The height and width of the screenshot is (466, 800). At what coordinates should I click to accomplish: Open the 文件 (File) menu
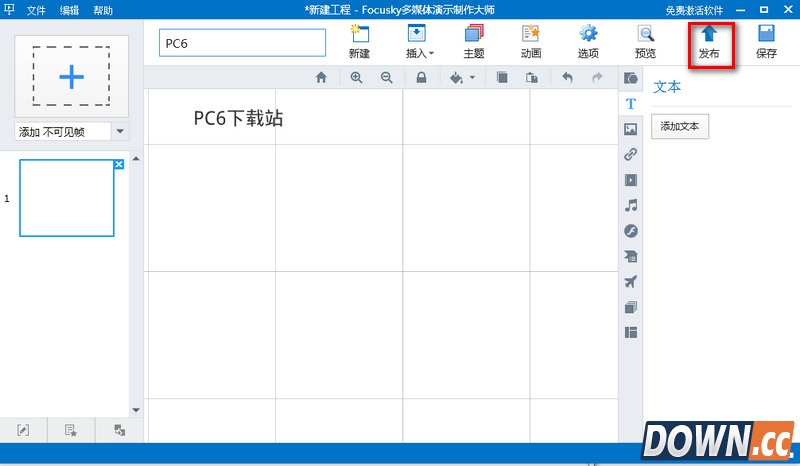(x=36, y=10)
